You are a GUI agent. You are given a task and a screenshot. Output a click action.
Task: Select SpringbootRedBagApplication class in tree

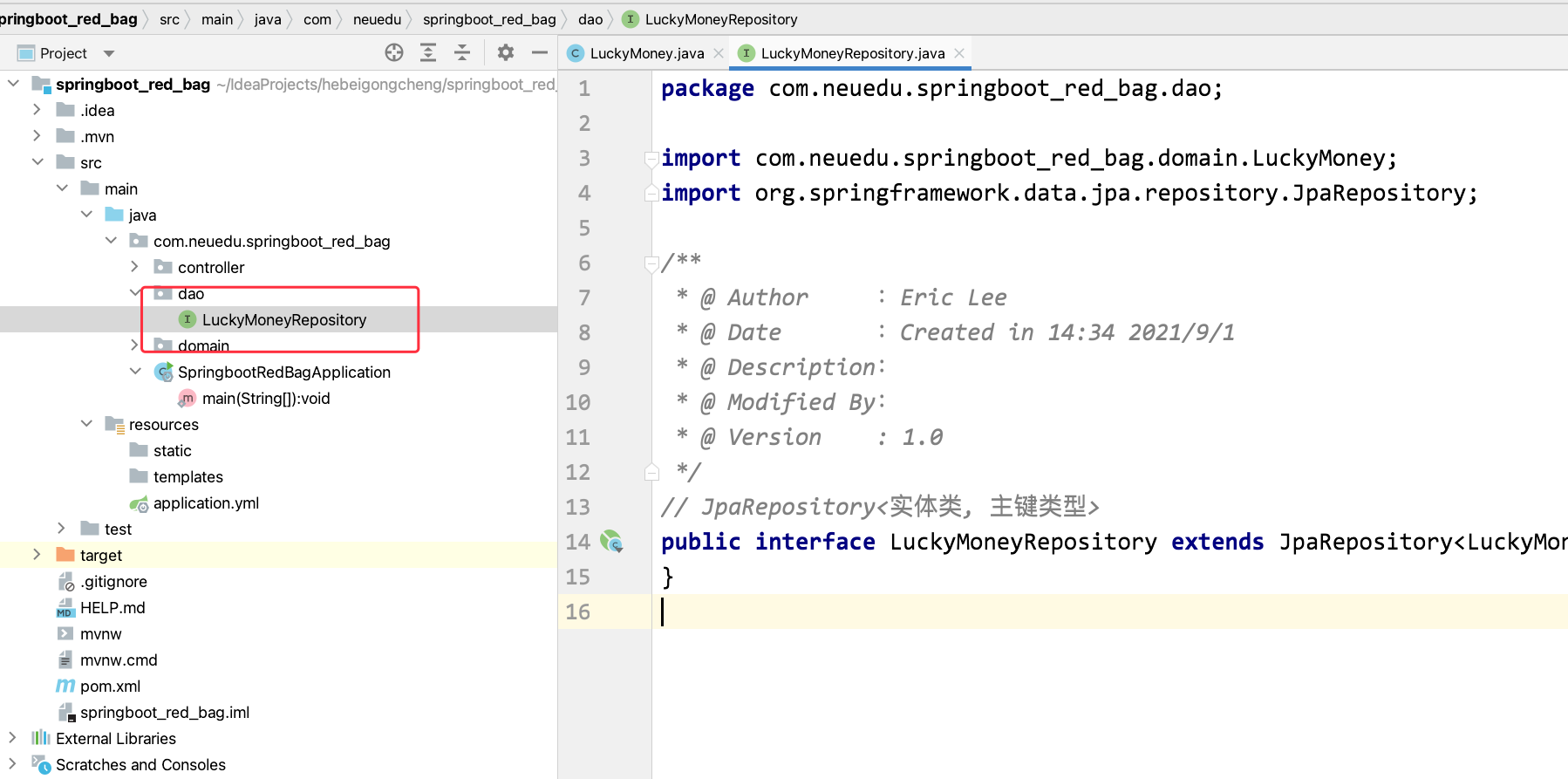(x=284, y=372)
